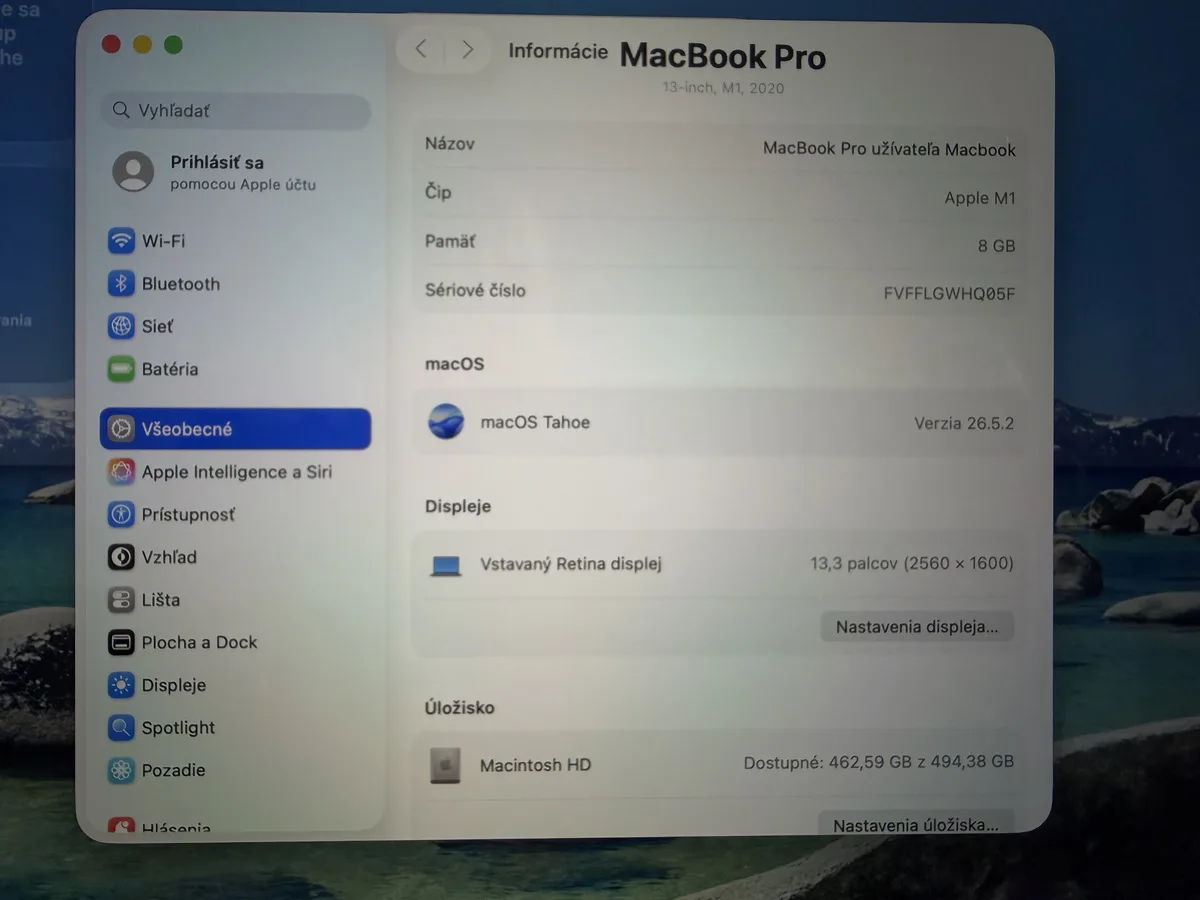Click the Všeobecné gear icon
Image resolution: width=1200 pixels, height=900 pixels.
121,429
